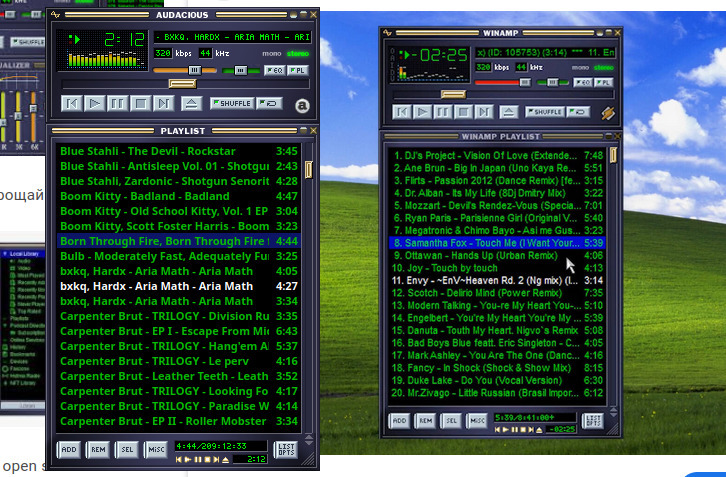Select 'Carpenter Brut - EP II - Roller Mobster'

coord(178,421)
